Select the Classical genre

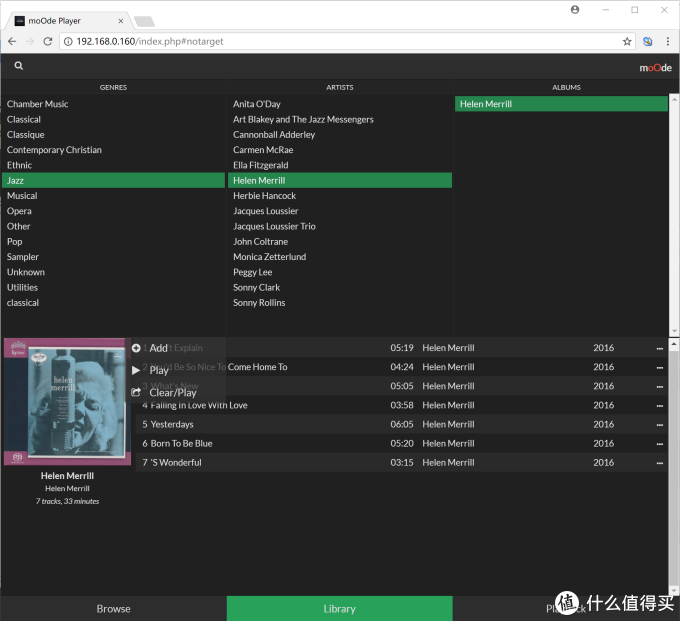(x=24, y=119)
